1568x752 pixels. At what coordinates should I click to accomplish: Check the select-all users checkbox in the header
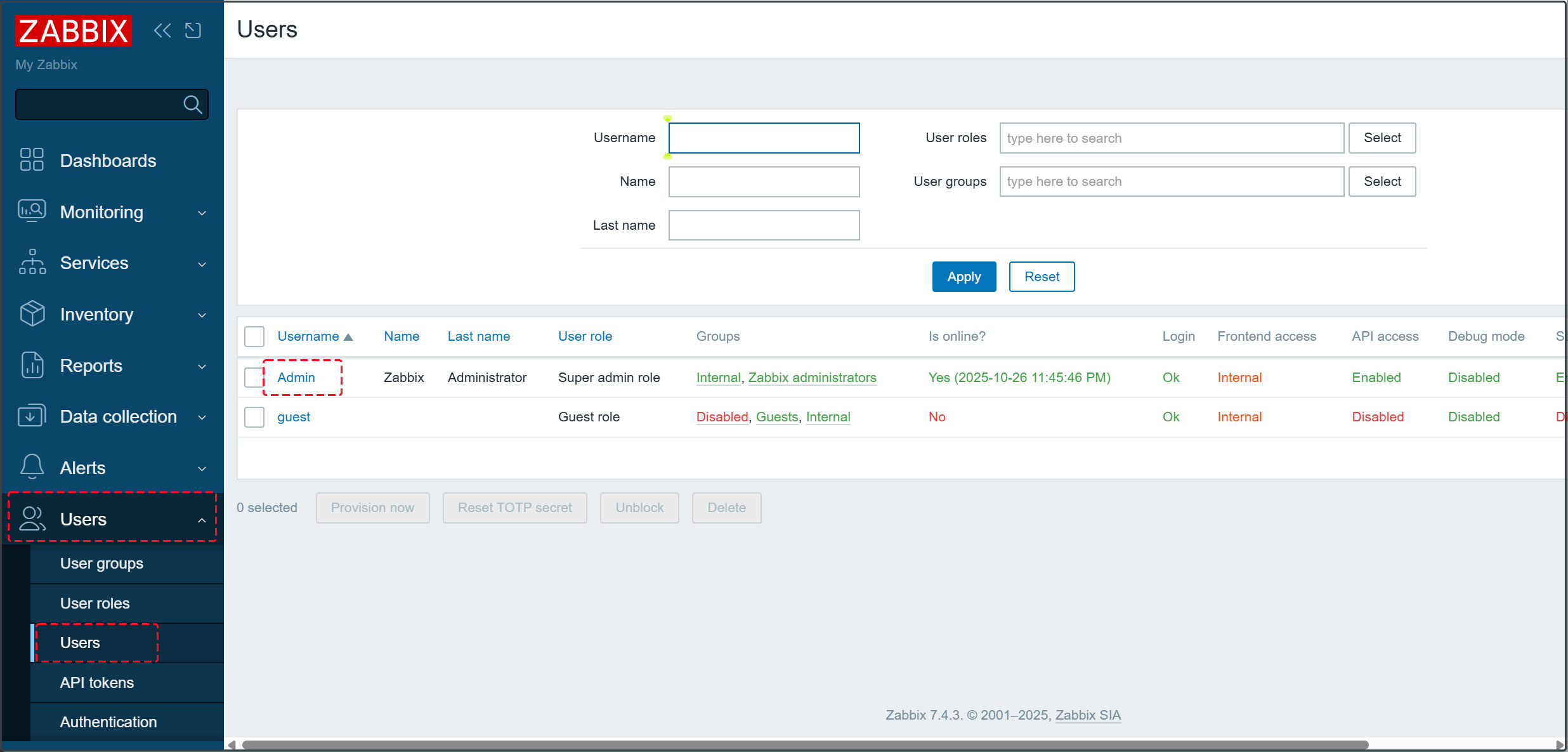pyautogui.click(x=254, y=336)
